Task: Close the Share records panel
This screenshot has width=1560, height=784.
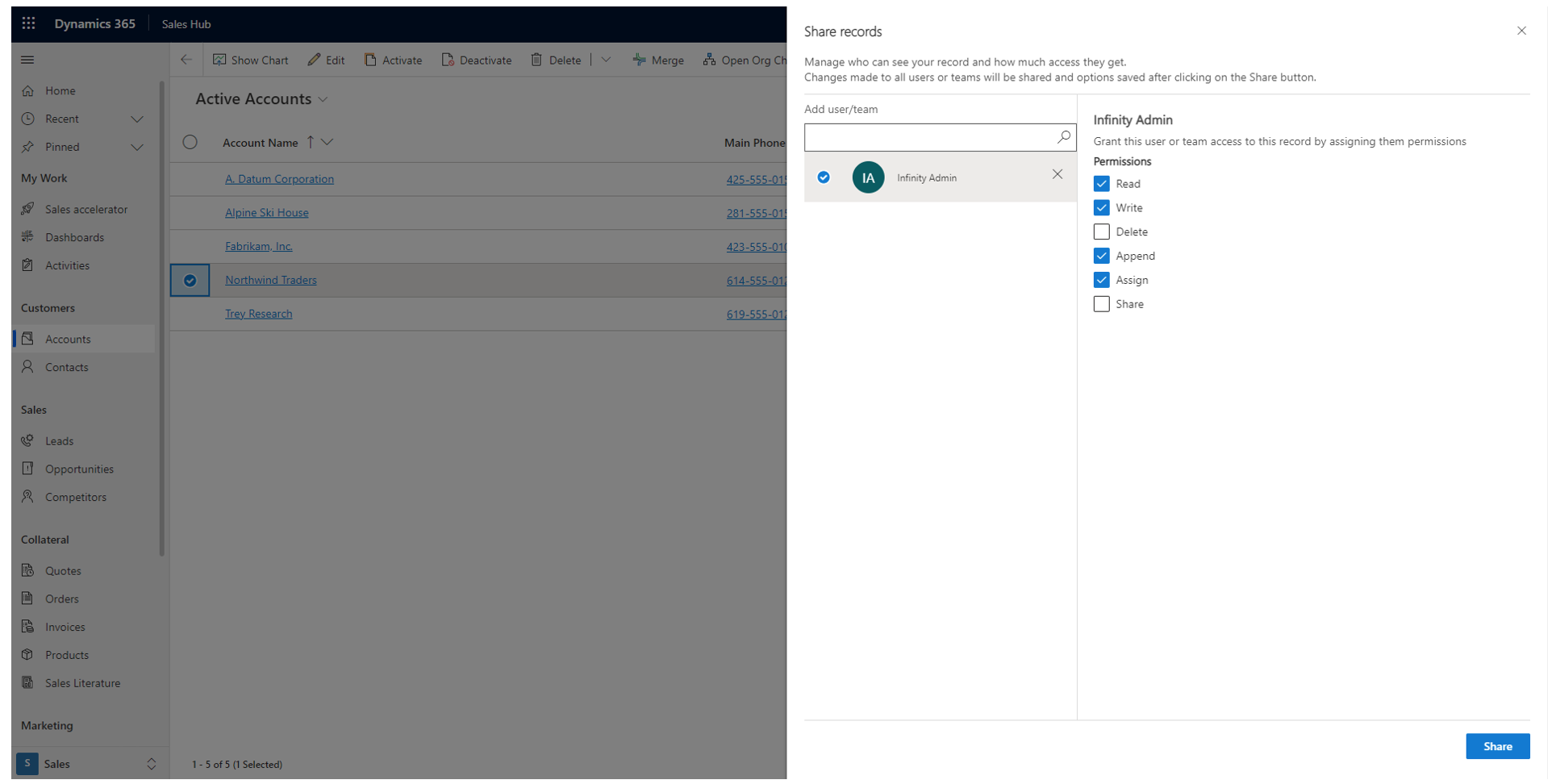Action: click(1521, 31)
